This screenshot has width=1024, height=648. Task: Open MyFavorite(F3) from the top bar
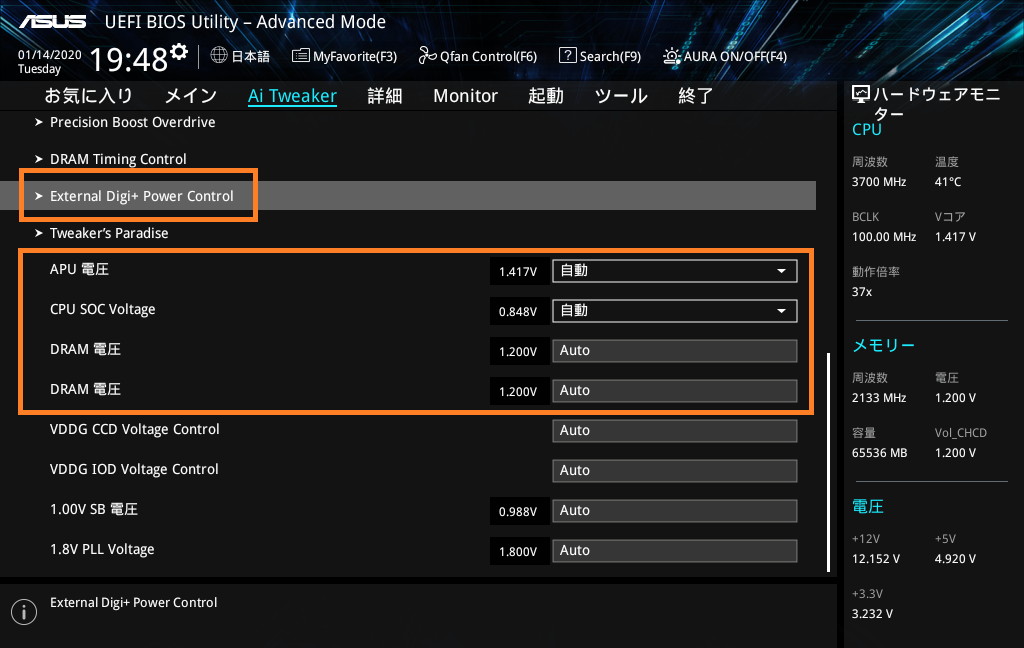[x=300, y=56]
